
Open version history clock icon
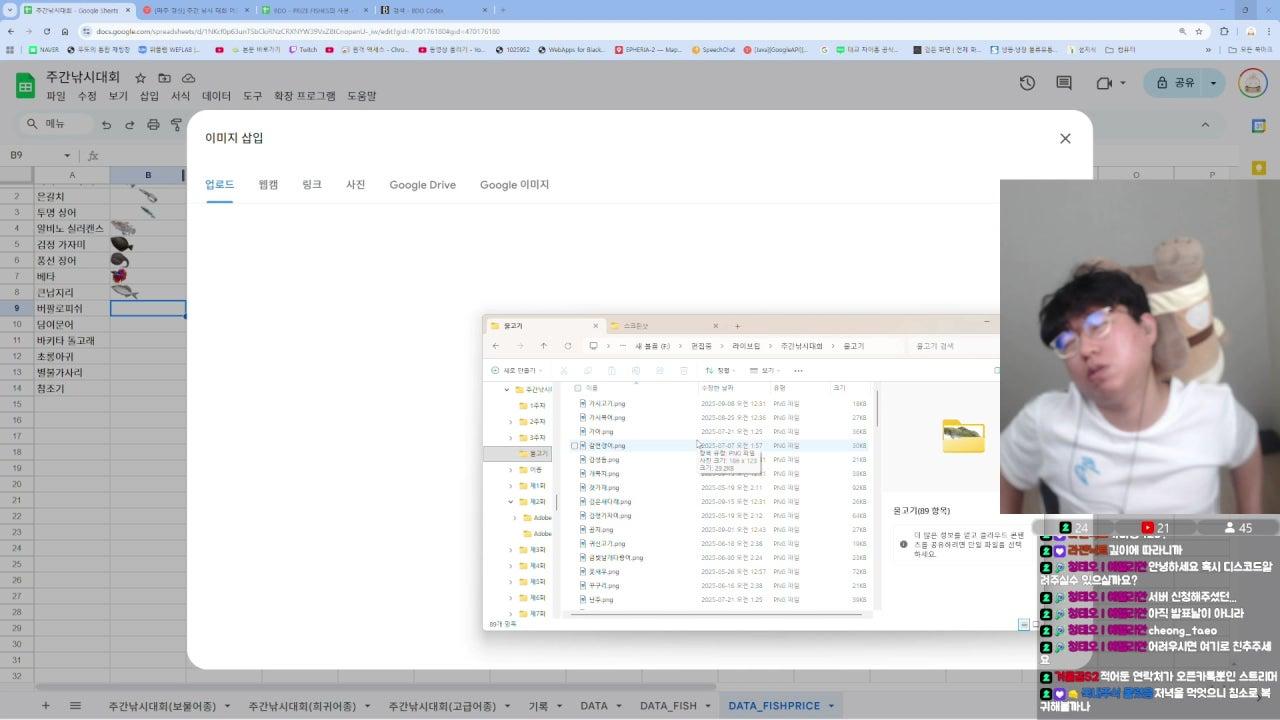[x=1027, y=83]
